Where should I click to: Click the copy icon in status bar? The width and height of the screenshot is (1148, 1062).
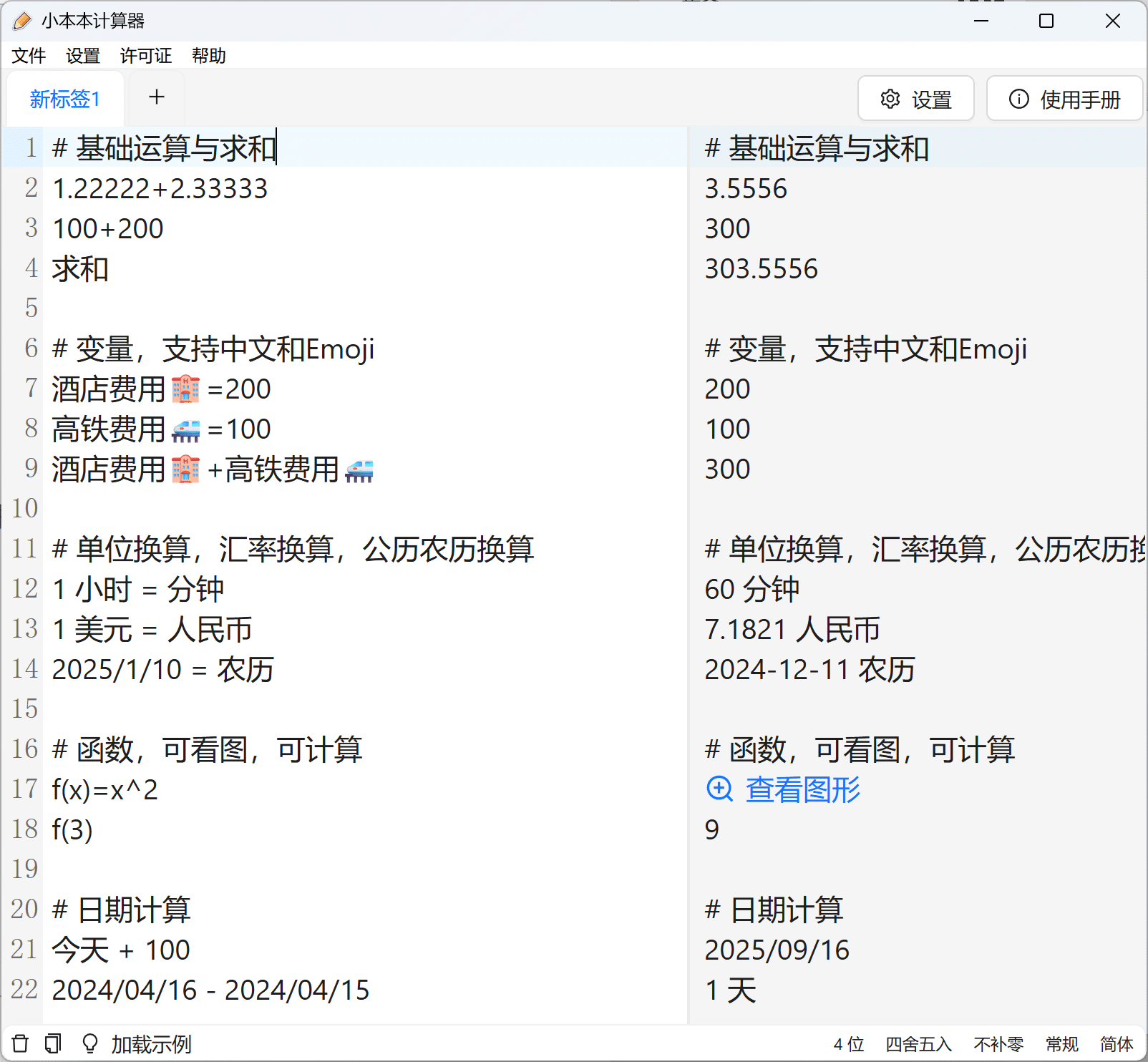coord(53,1043)
